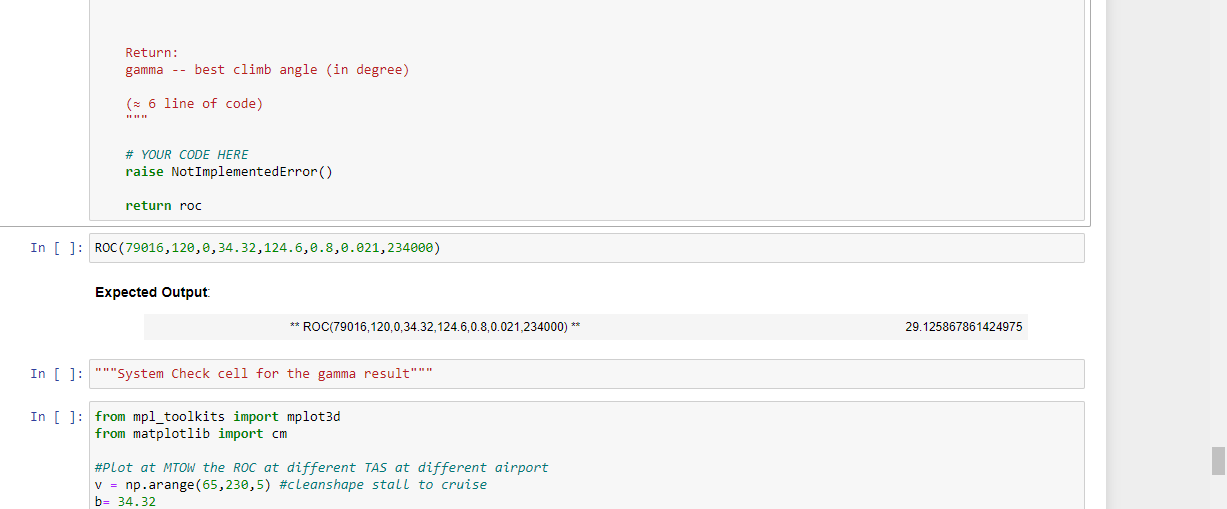Click the '(≈ 6 line of code)' text
This screenshot has width=1227, height=509.
coord(194,104)
